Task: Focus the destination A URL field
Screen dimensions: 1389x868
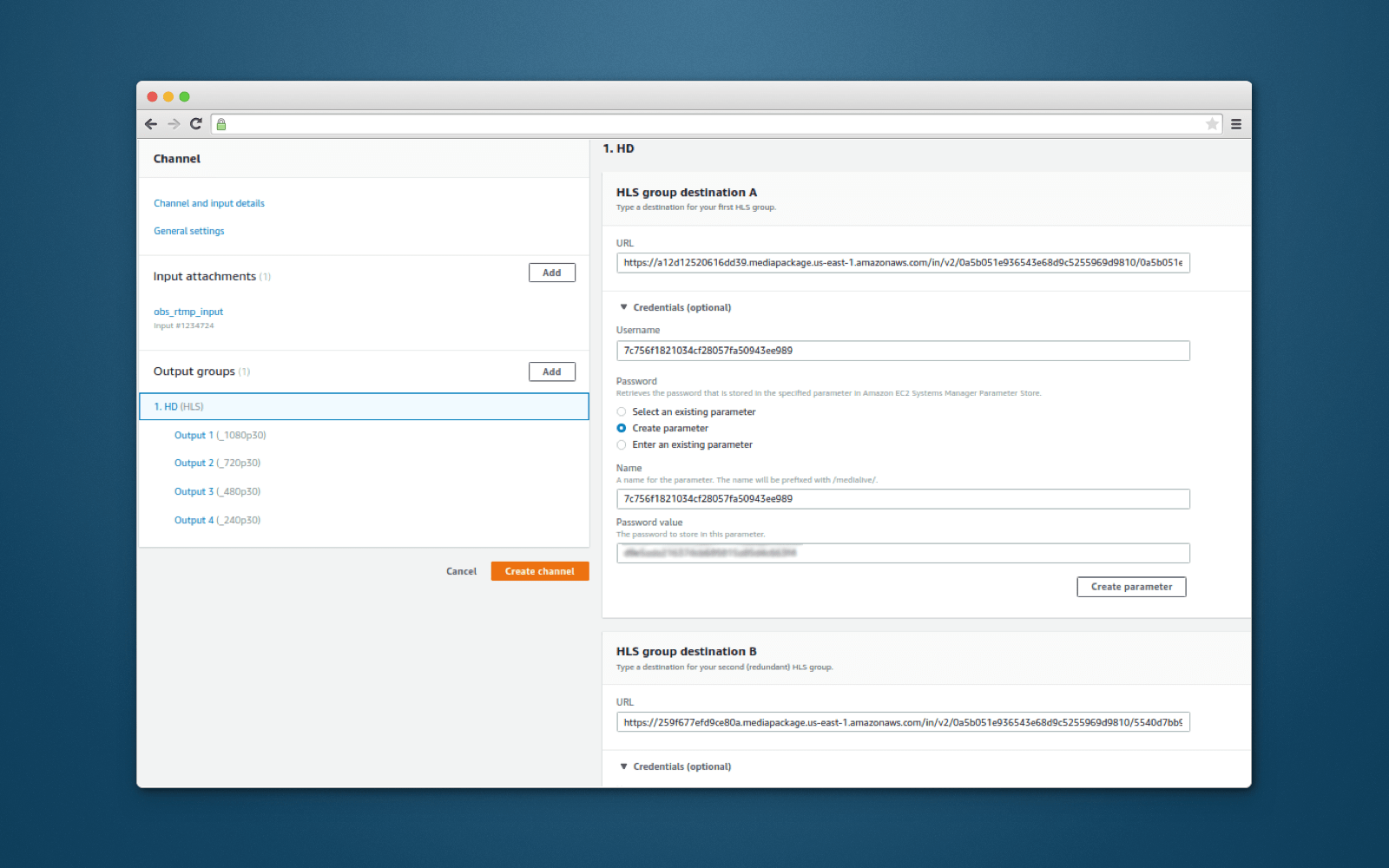Action: pyautogui.click(x=903, y=263)
